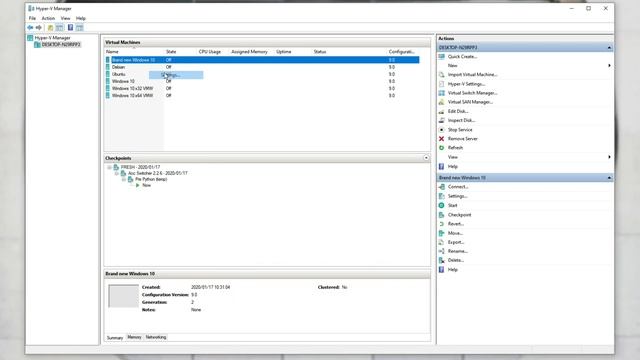The image size is (640, 360).
Task: Click the red X Remove Server icon
Action: click(x=442, y=139)
